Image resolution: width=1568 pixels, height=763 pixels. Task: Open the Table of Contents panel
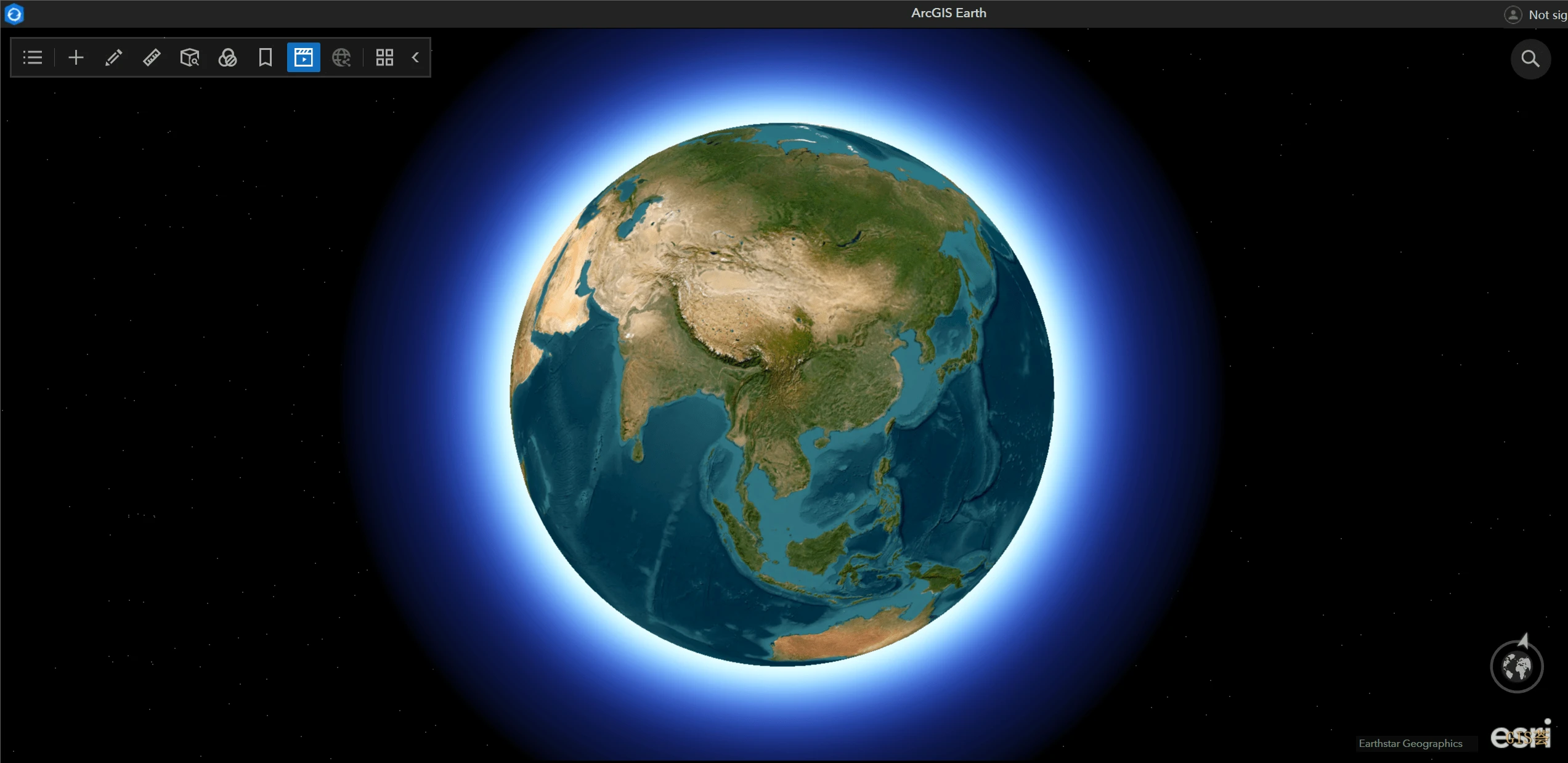32,57
